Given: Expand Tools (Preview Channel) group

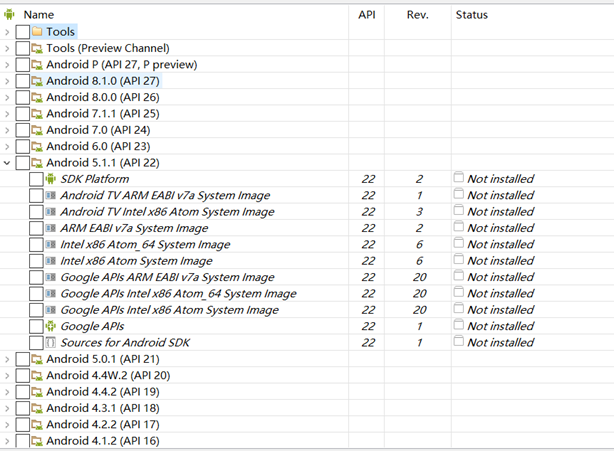Looking at the screenshot, I should 7,48.
